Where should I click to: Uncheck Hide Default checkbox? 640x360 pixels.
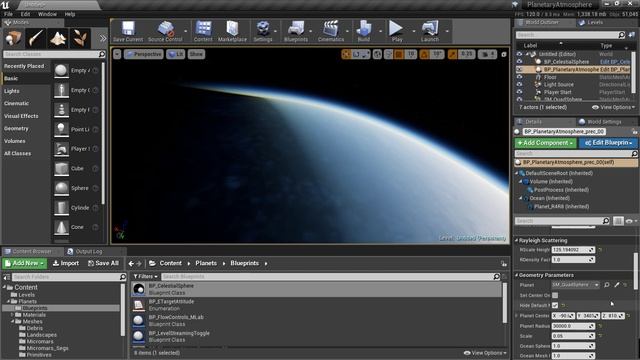pos(555,305)
